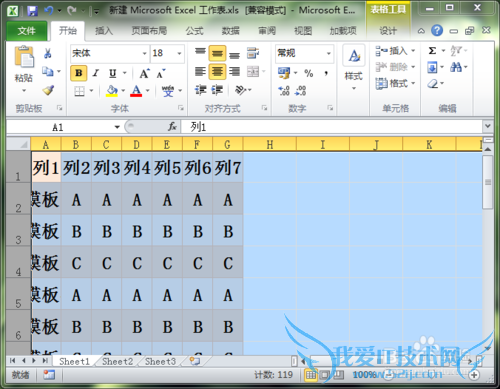Switch to the 数据 ribbon tab
This screenshot has height=389, width=500.
click(x=231, y=31)
